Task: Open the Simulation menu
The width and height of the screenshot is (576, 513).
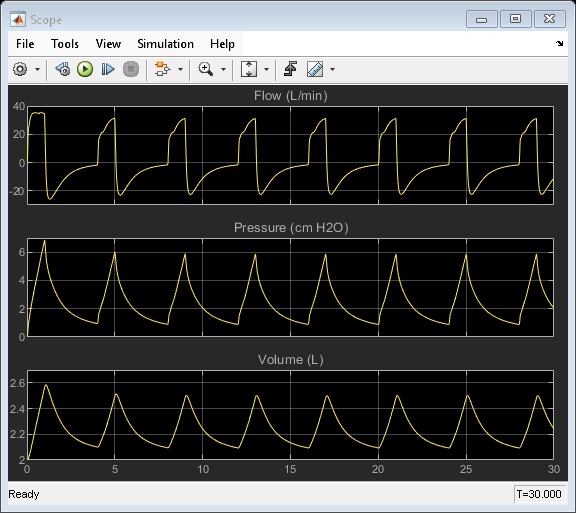Action: point(165,44)
